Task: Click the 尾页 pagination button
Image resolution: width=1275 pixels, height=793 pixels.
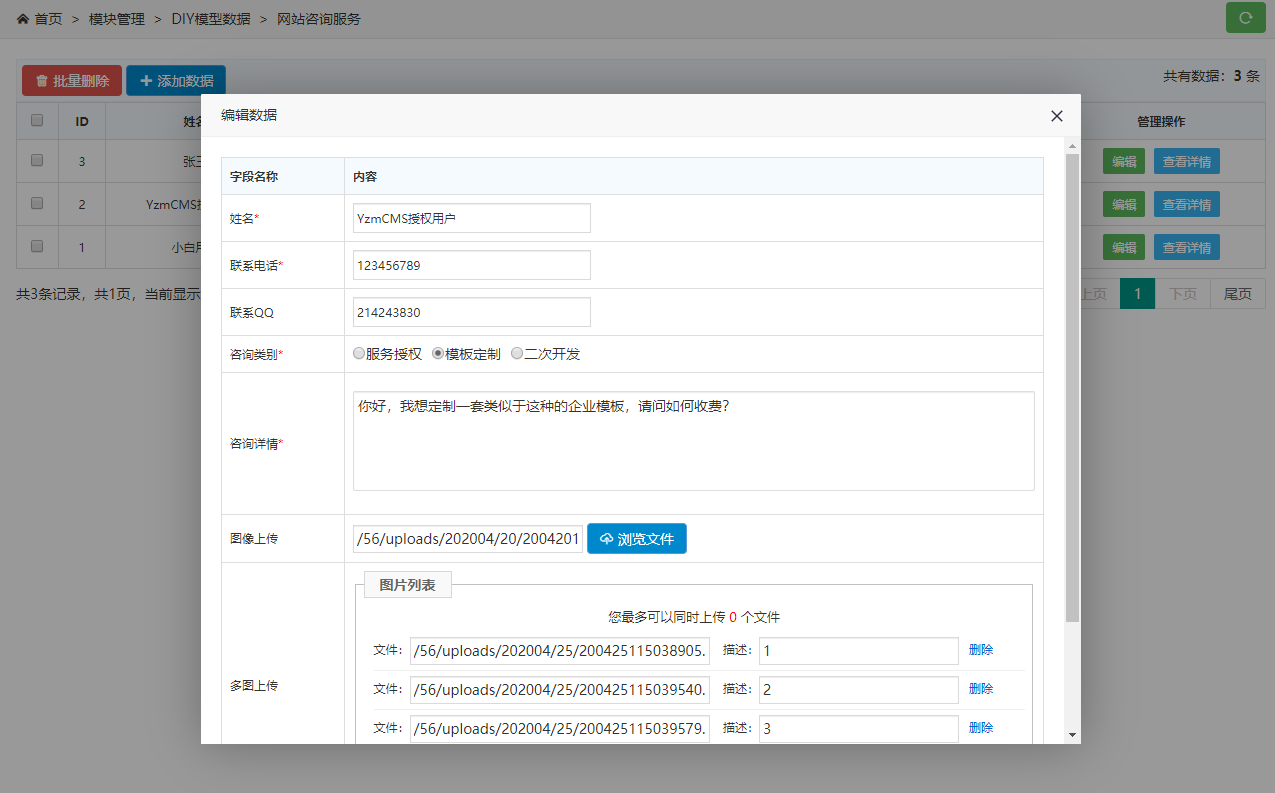Action: point(1237,294)
